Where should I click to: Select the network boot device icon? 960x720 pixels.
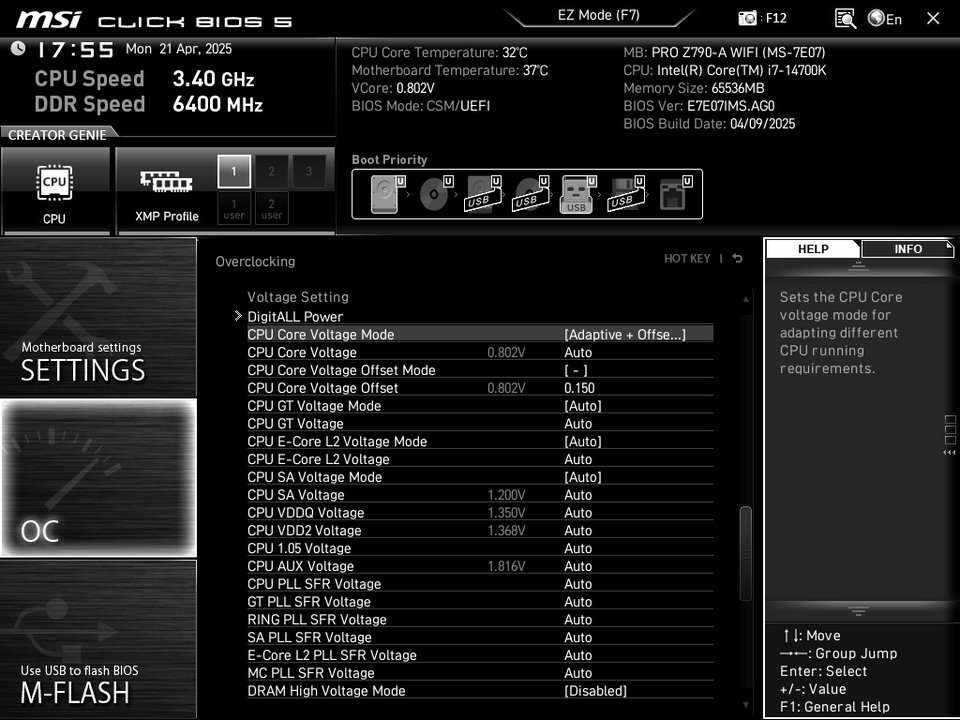[675, 194]
